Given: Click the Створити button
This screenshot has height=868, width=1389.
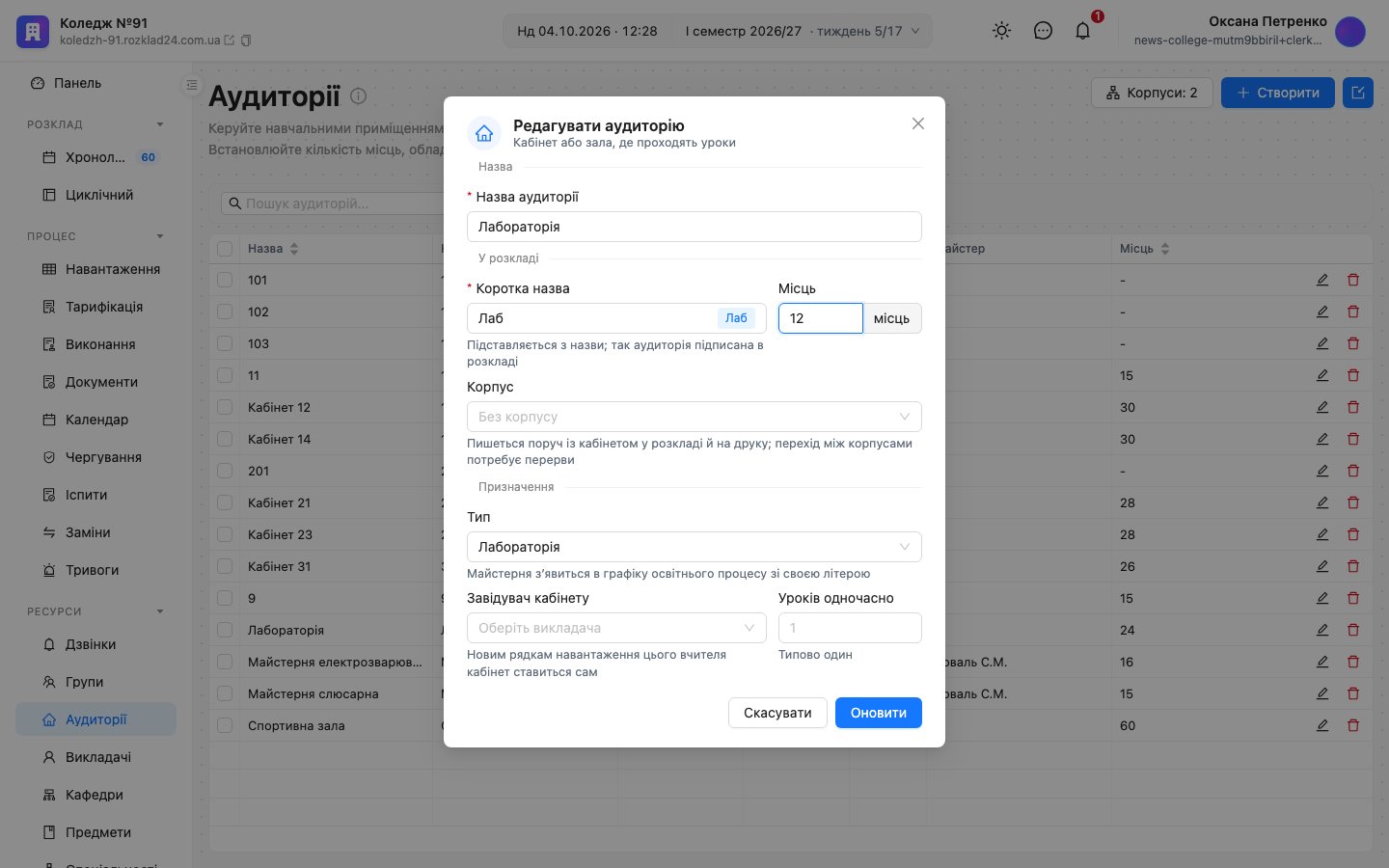Looking at the screenshot, I should pyautogui.click(x=1278, y=93).
